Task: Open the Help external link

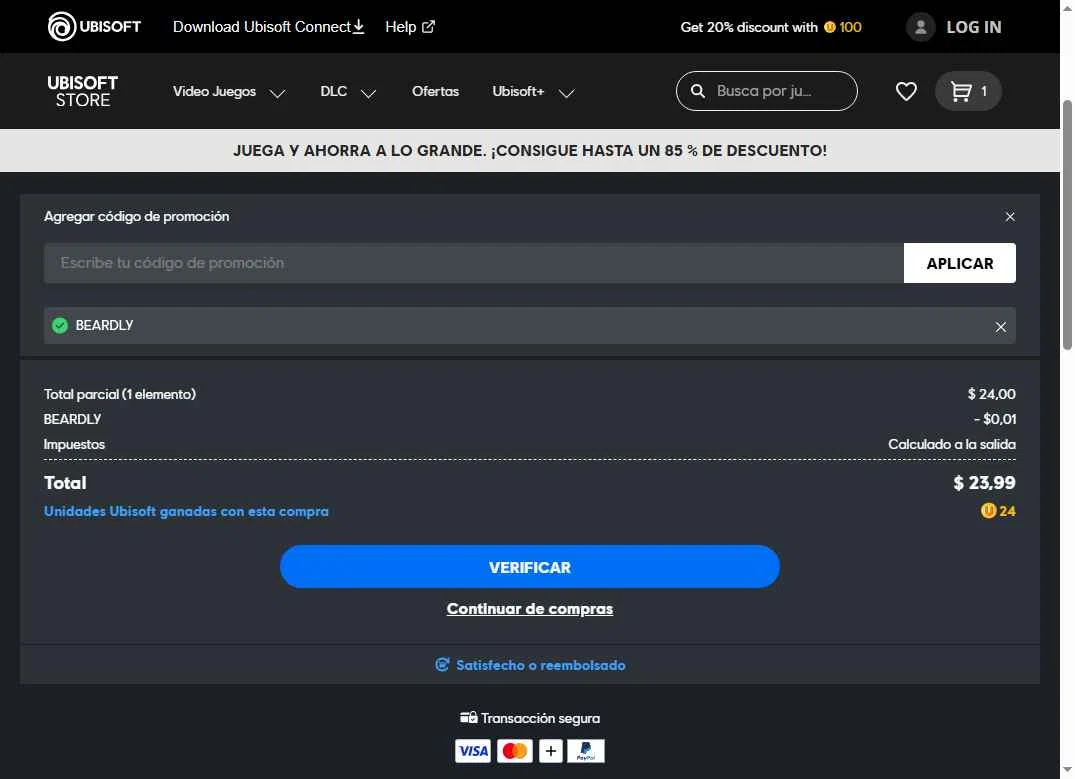Action: [x=410, y=27]
